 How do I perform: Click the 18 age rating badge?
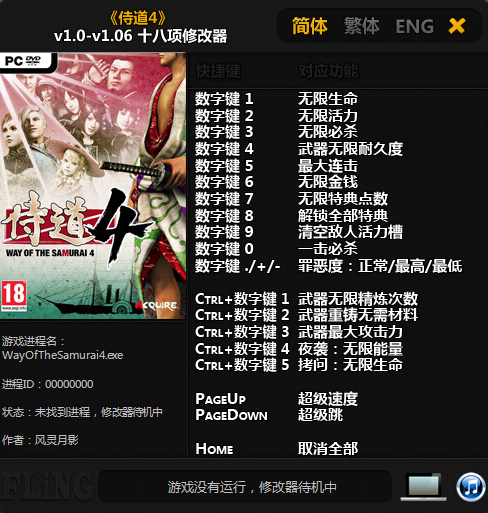coord(14,295)
